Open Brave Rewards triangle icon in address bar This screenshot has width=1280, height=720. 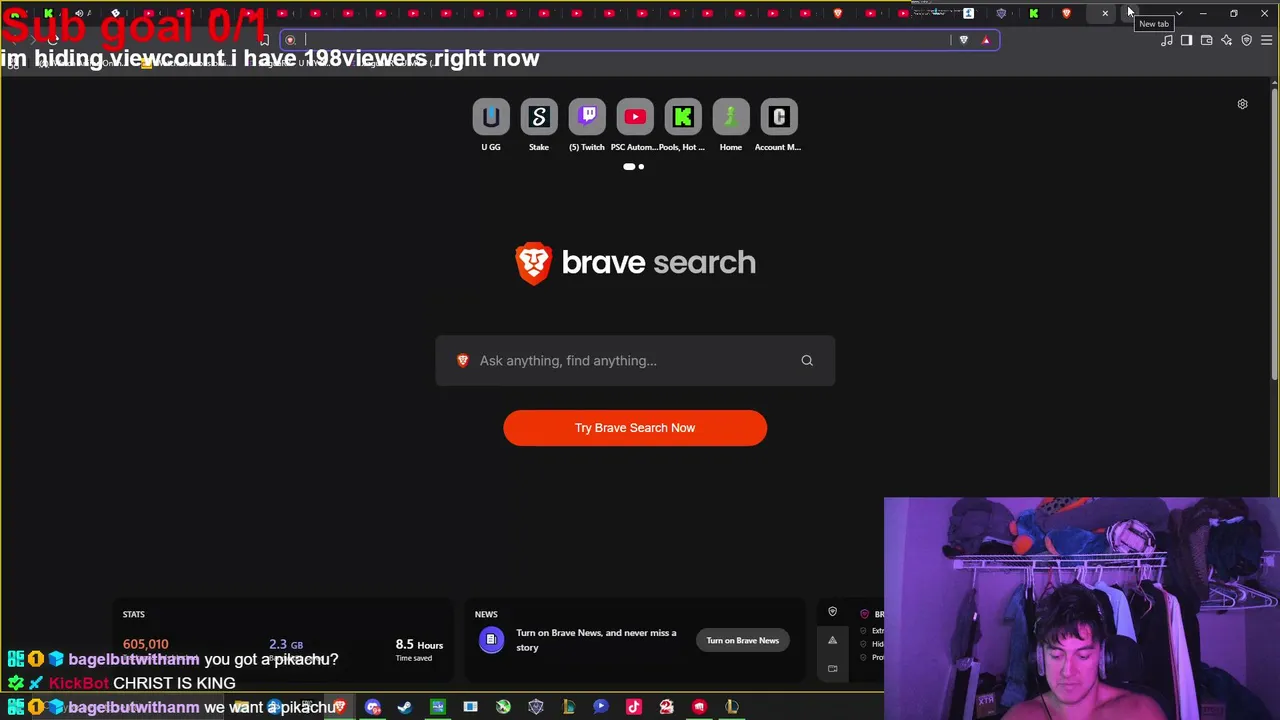(986, 40)
